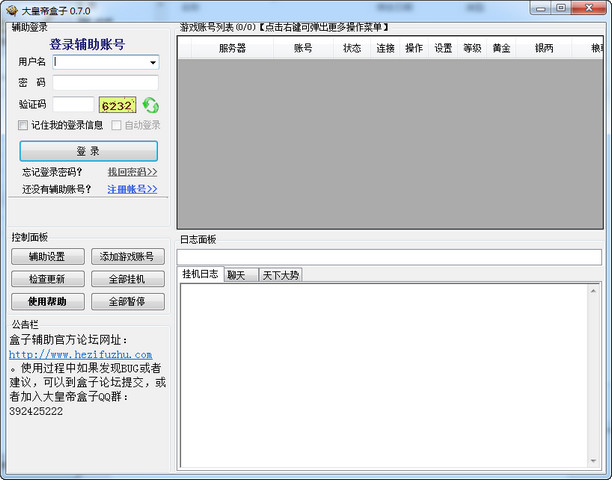612x480 pixels.
Task: Select the 挂机日志 tab
Action: [200, 275]
